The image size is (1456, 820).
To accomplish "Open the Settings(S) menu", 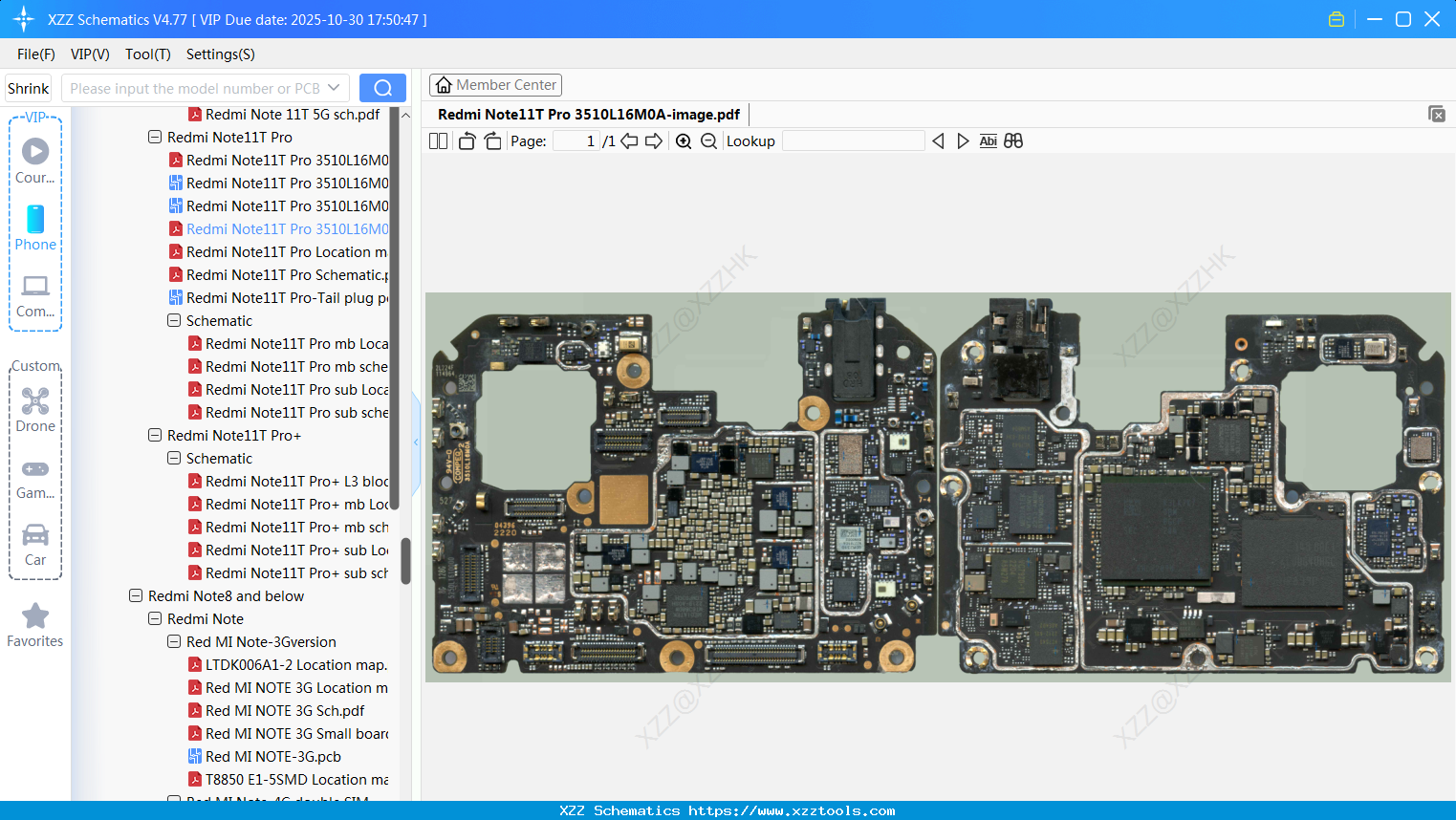I will (x=220, y=54).
